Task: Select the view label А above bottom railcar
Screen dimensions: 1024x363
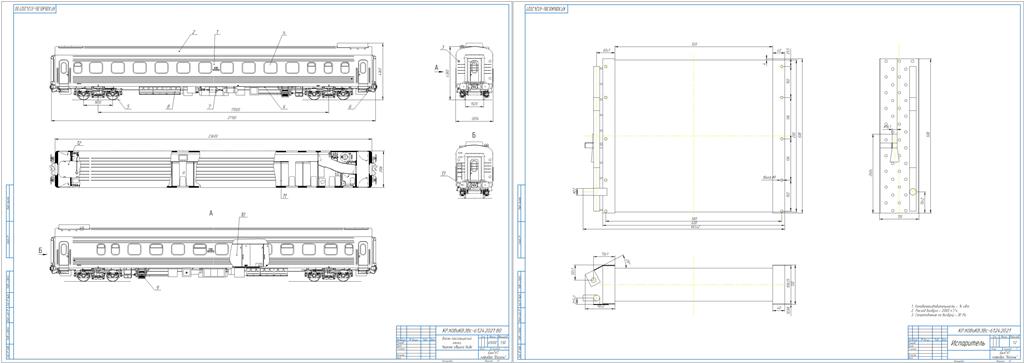Action: point(211,213)
